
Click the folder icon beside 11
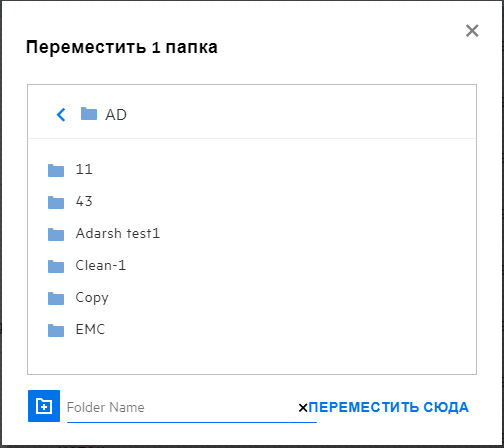(x=56, y=170)
